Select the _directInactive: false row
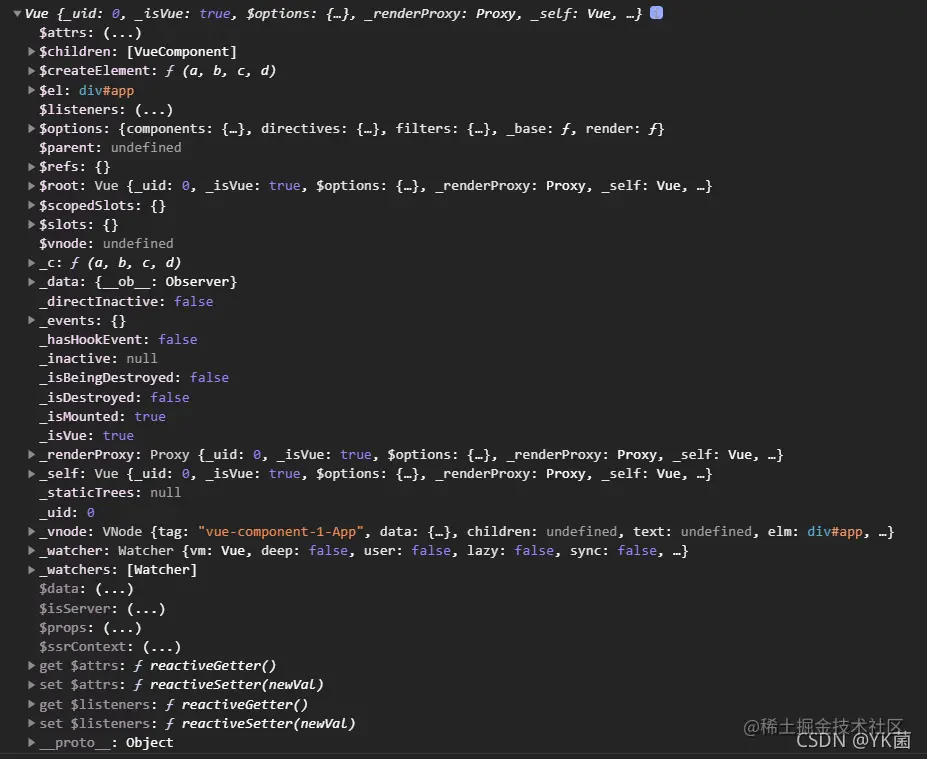 point(127,301)
